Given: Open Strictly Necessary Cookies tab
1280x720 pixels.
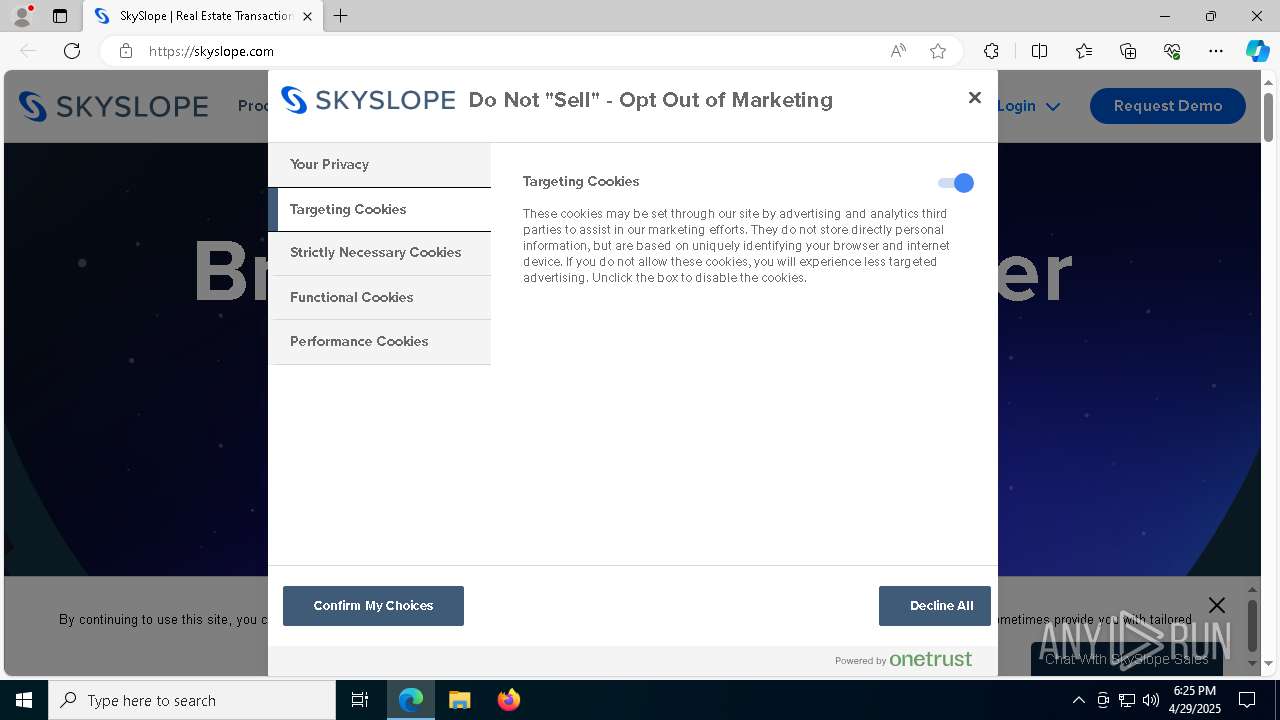Looking at the screenshot, I should point(379,253).
